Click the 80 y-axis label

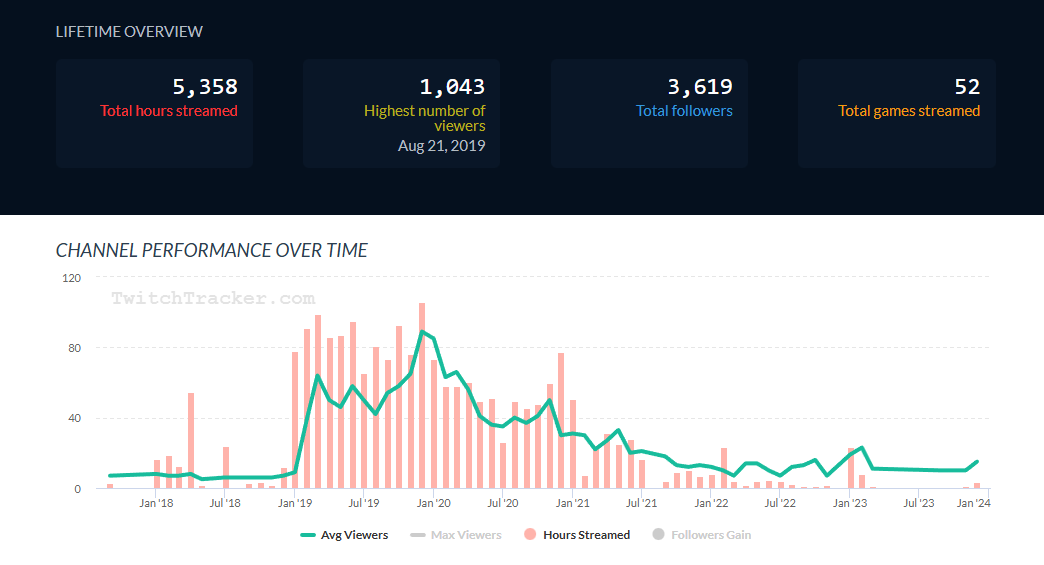pyautogui.click(x=75, y=348)
